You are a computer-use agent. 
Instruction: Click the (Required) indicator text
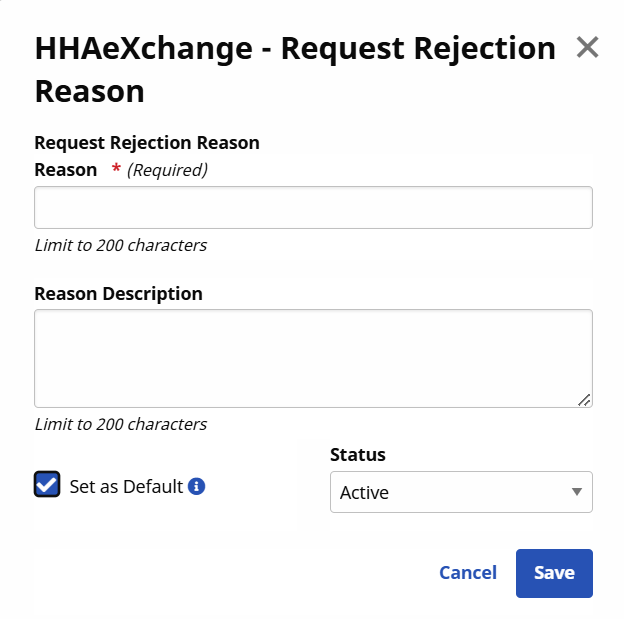tap(167, 170)
